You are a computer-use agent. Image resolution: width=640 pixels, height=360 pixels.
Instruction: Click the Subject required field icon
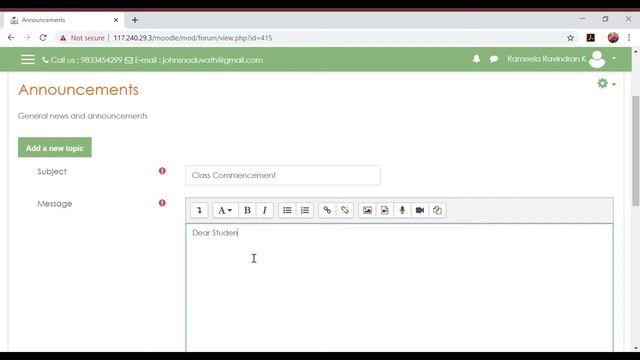(162, 171)
